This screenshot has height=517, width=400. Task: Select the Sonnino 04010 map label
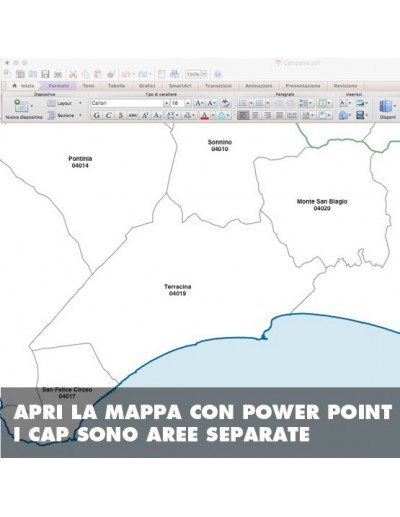pos(220,145)
